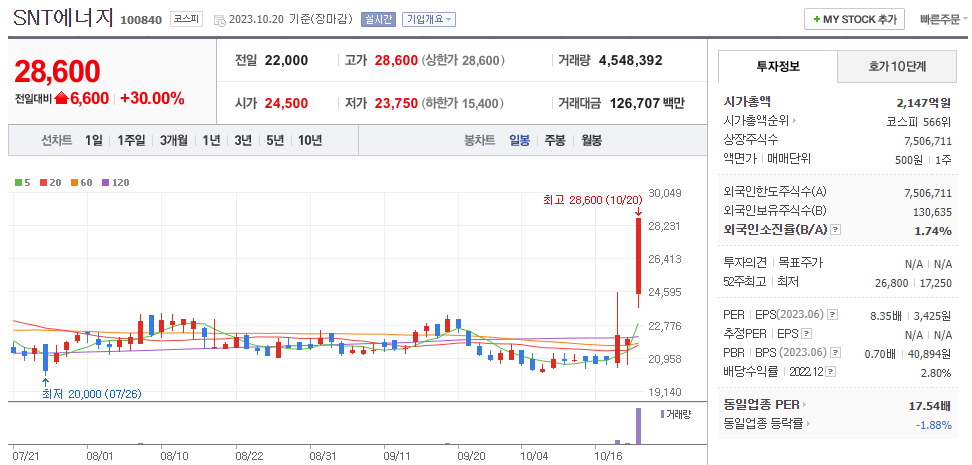Screen dimensions: 972x465
Task: Click the 09/20 date axis label
Action: (x=471, y=456)
